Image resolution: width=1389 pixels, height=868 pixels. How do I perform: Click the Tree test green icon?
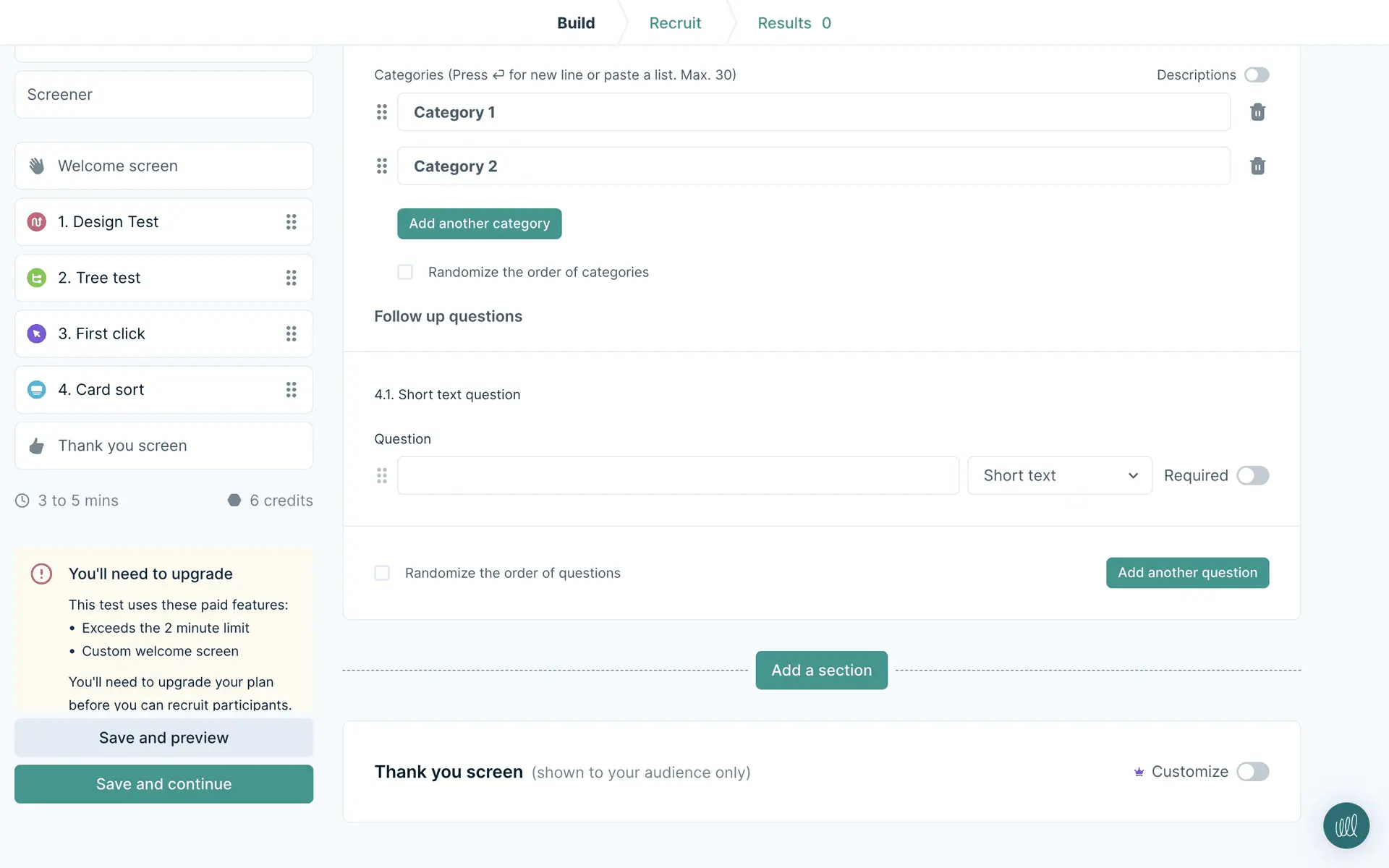pos(37,278)
